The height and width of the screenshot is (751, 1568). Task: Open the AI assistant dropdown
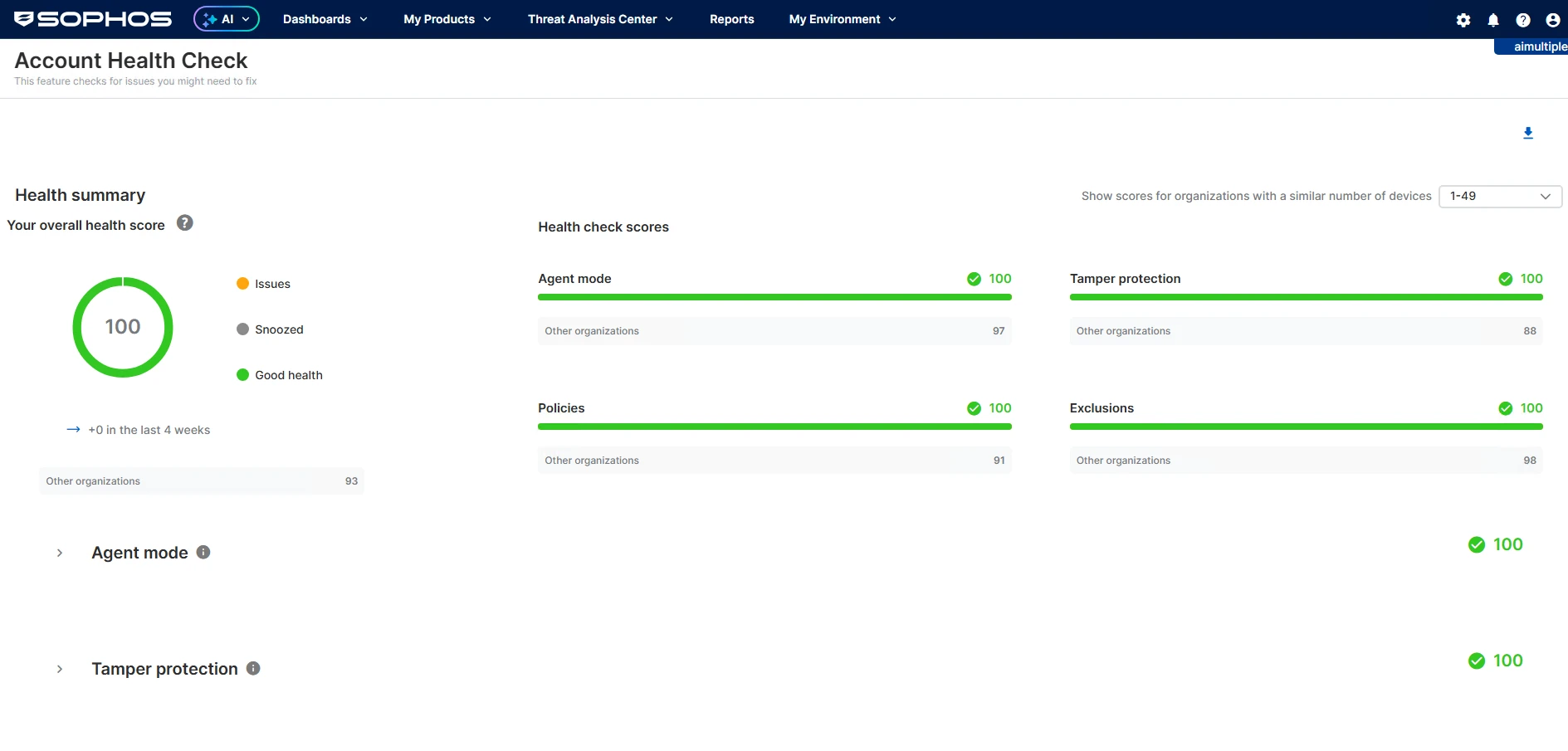(227, 19)
